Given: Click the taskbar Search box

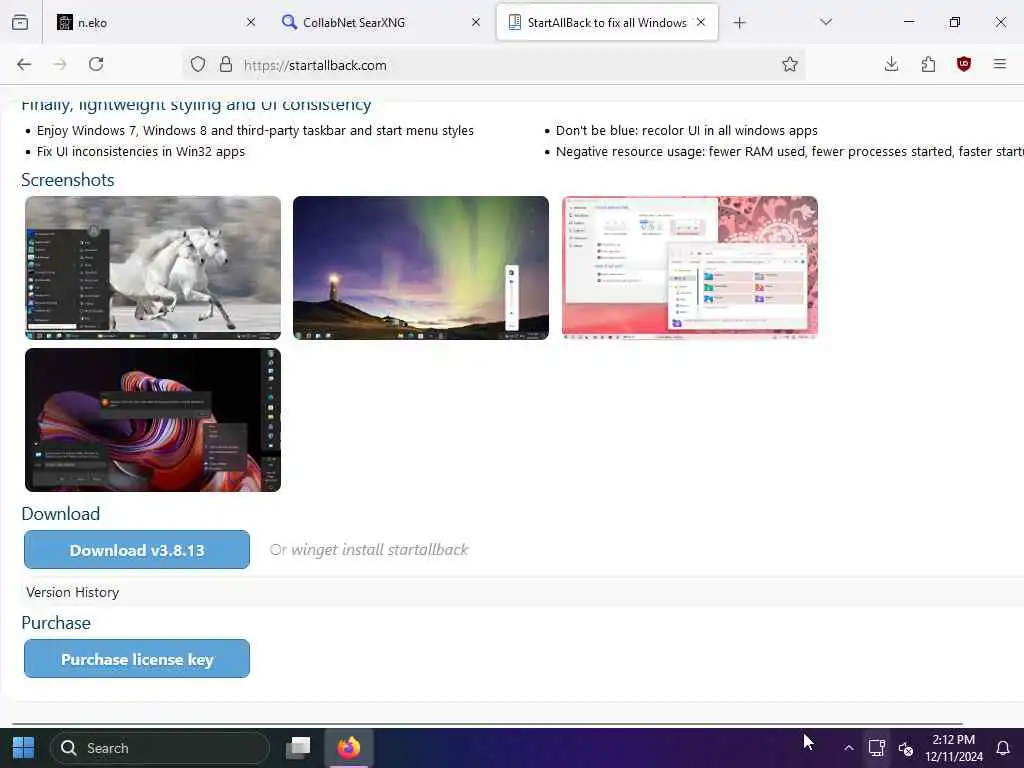Looking at the screenshot, I should [160, 748].
